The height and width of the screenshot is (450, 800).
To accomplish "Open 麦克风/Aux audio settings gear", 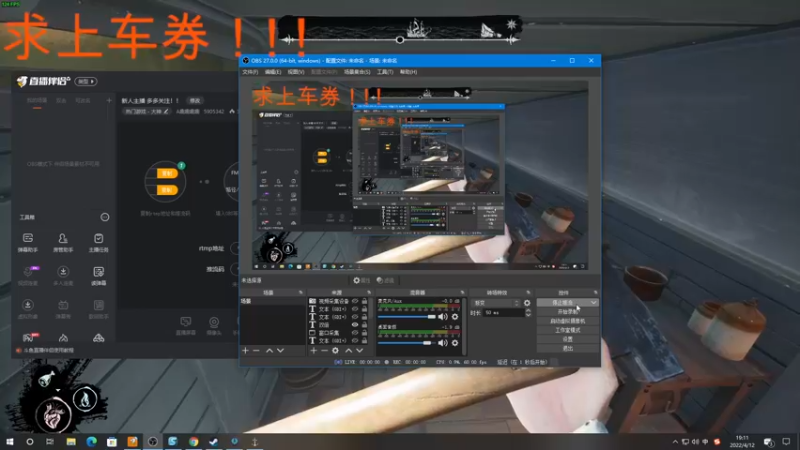I will coord(455,317).
